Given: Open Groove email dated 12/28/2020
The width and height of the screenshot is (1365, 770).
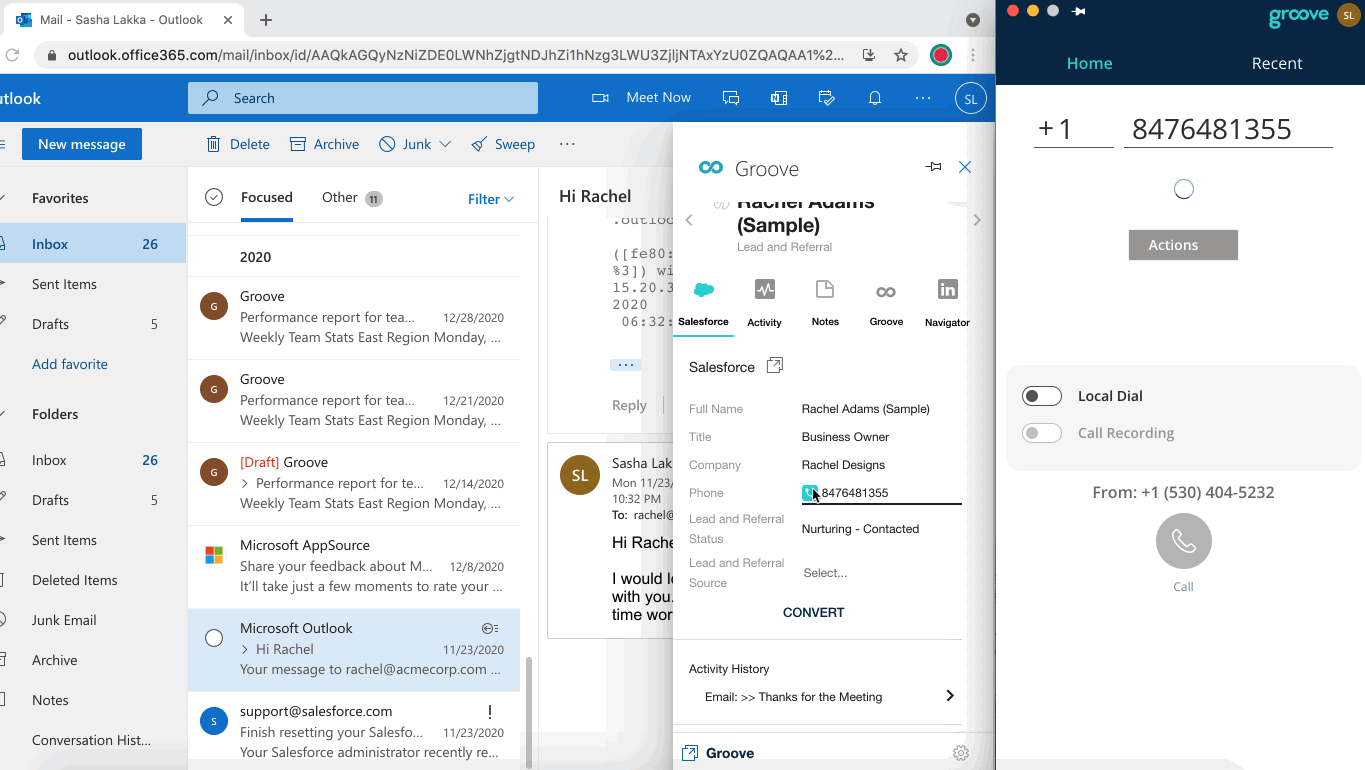Looking at the screenshot, I should (354, 318).
